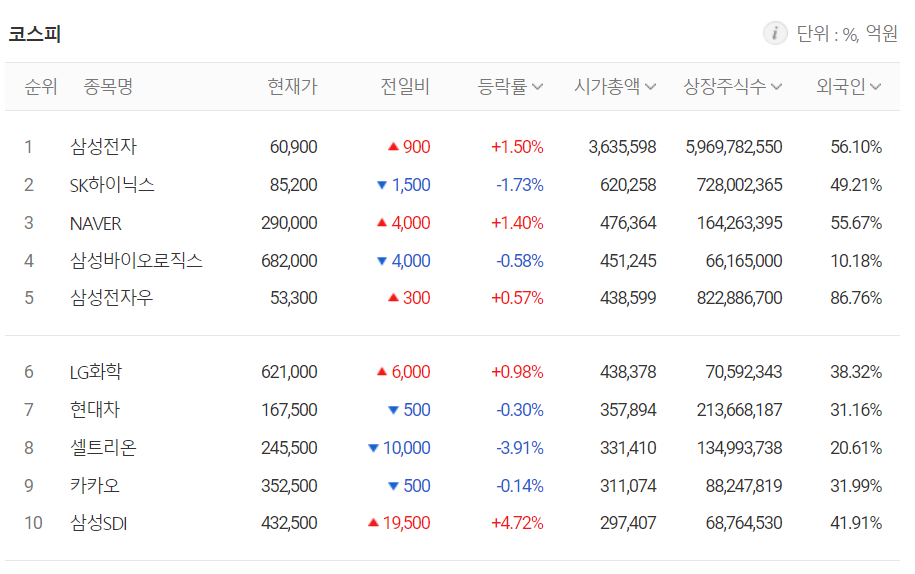
Task: Open the 외국인 sort dropdown
Action: pyautogui.click(x=848, y=86)
